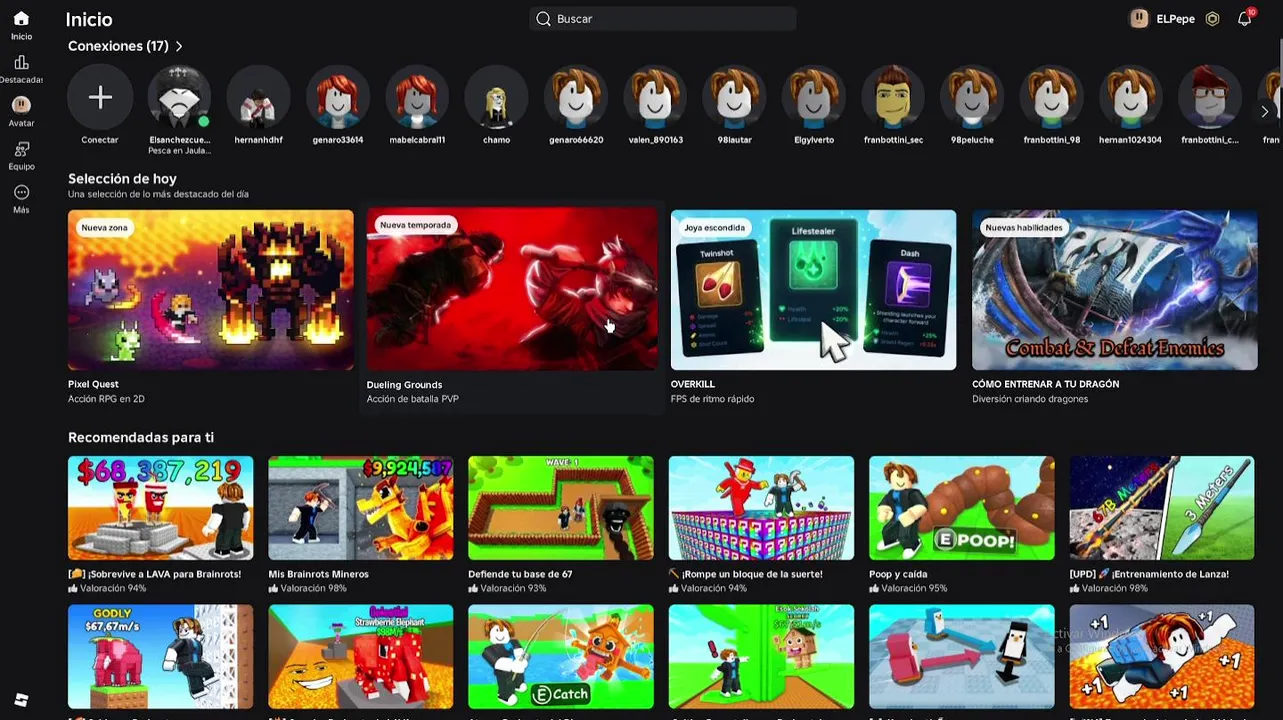
Task: Open Dueling Grounds featured thumbnail
Action: (x=512, y=288)
